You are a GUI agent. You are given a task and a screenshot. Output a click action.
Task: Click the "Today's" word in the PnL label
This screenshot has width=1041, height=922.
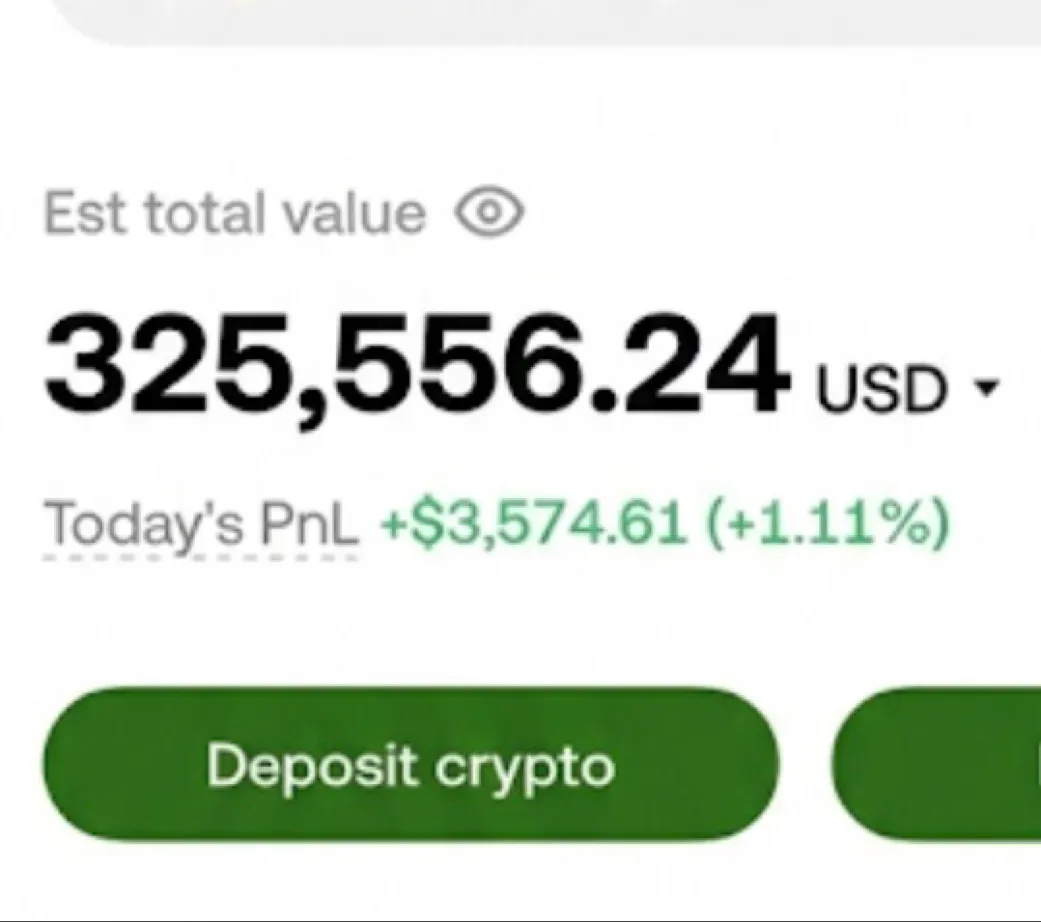click(146, 524)
